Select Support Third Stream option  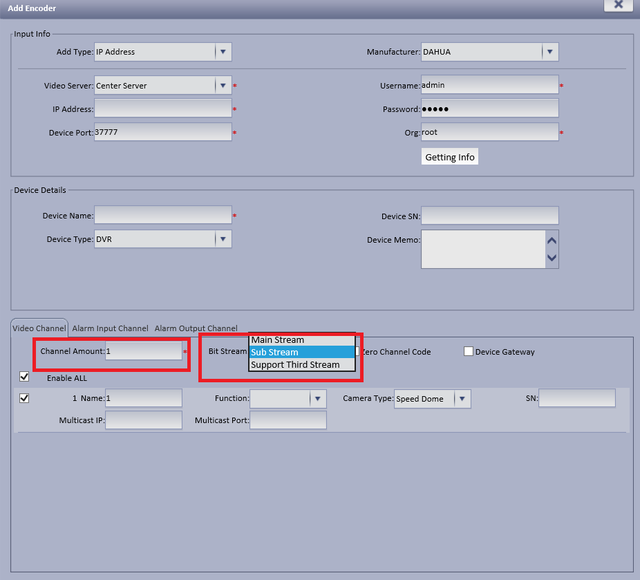(x=302, y=364)
